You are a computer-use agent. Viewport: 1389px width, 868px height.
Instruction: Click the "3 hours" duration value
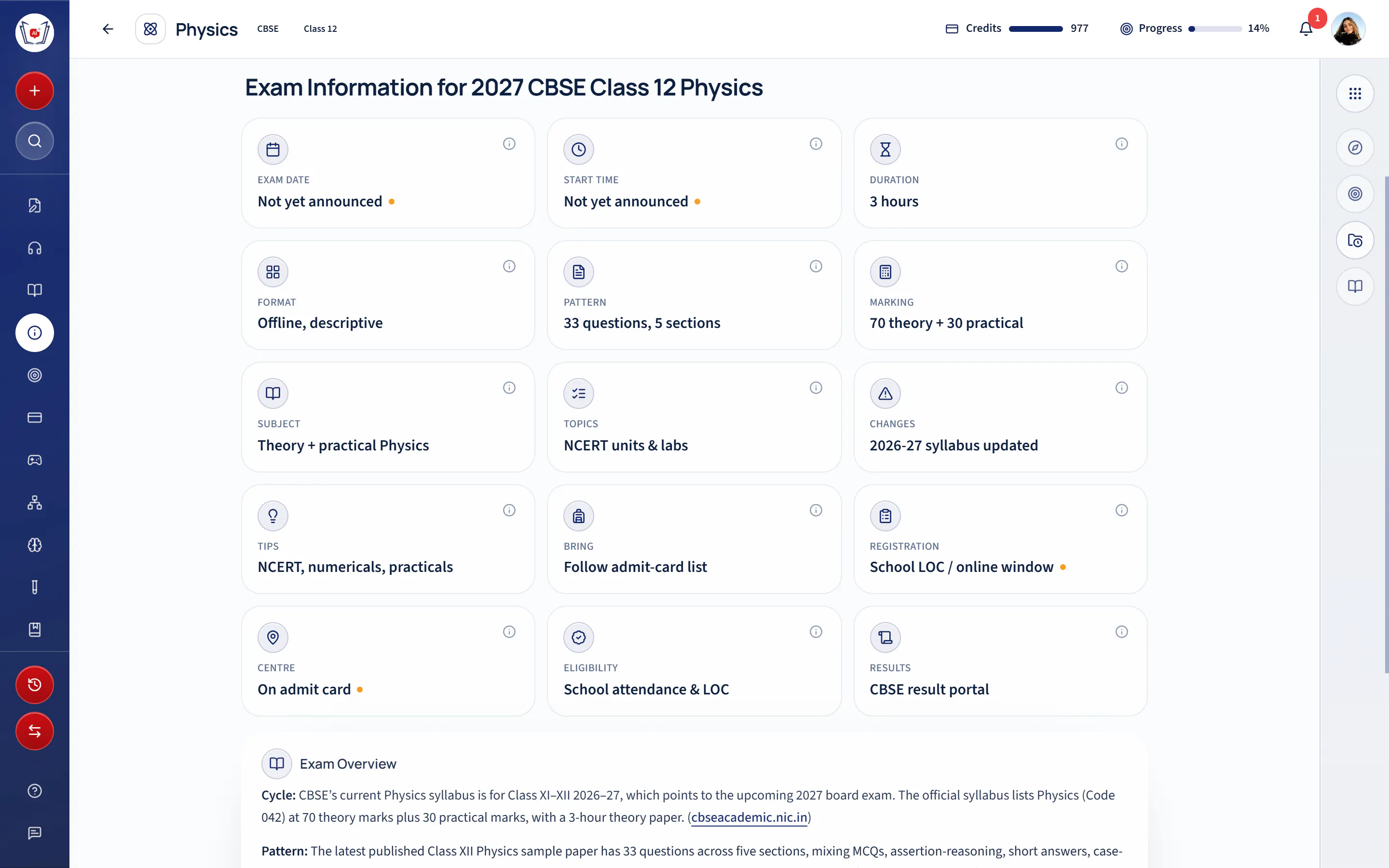(x=894, y=202)
